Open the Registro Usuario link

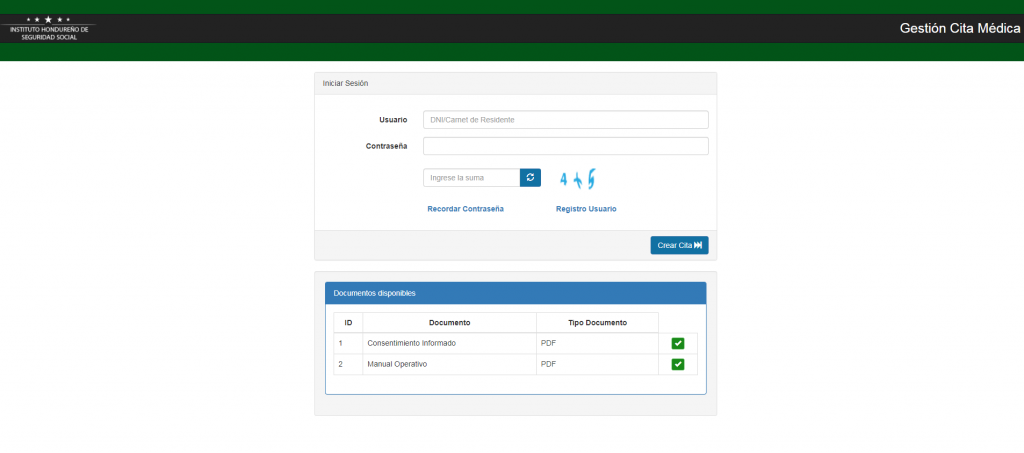coord(586,209)
